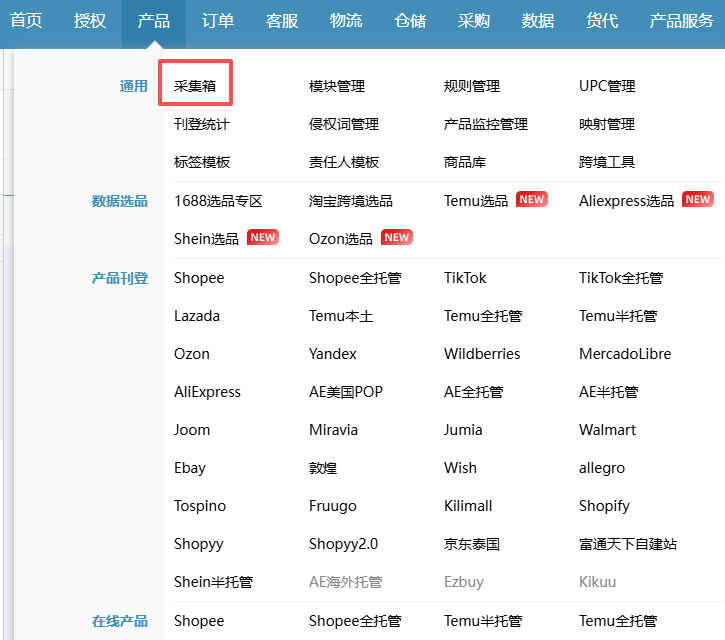Open 模块管理 in 通用 section
Image resolution: width=725 pixels, height=640 pixels.
pos(337,86)
